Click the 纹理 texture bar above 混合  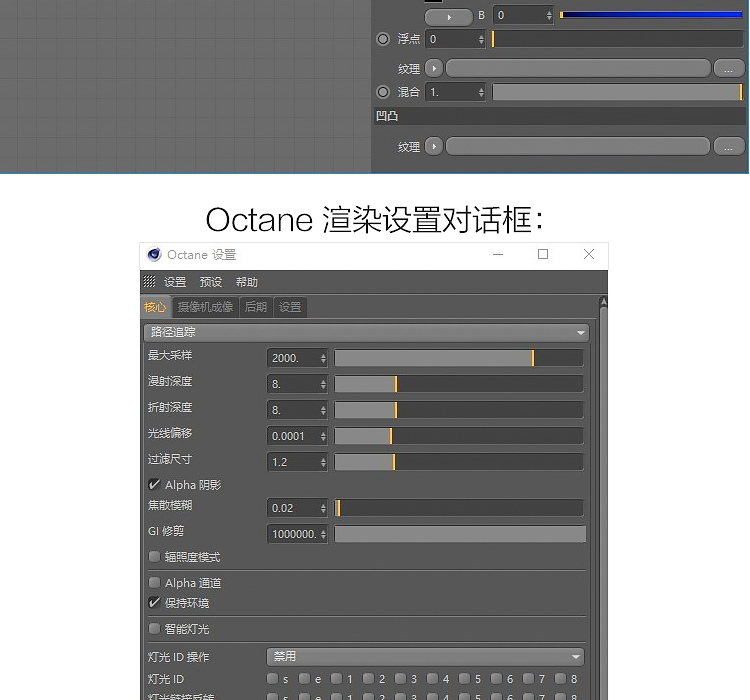[578, 68]
